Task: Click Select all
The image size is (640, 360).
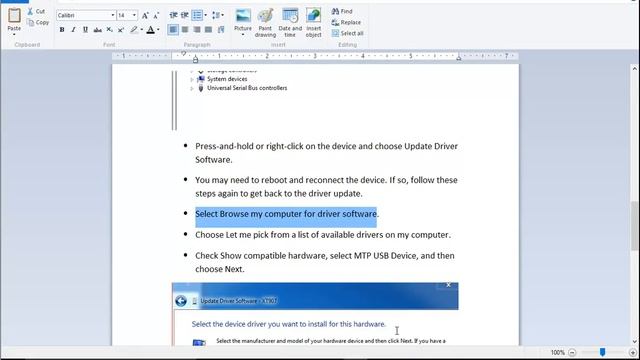Action: pyautogui.click(x=347, y=33)
